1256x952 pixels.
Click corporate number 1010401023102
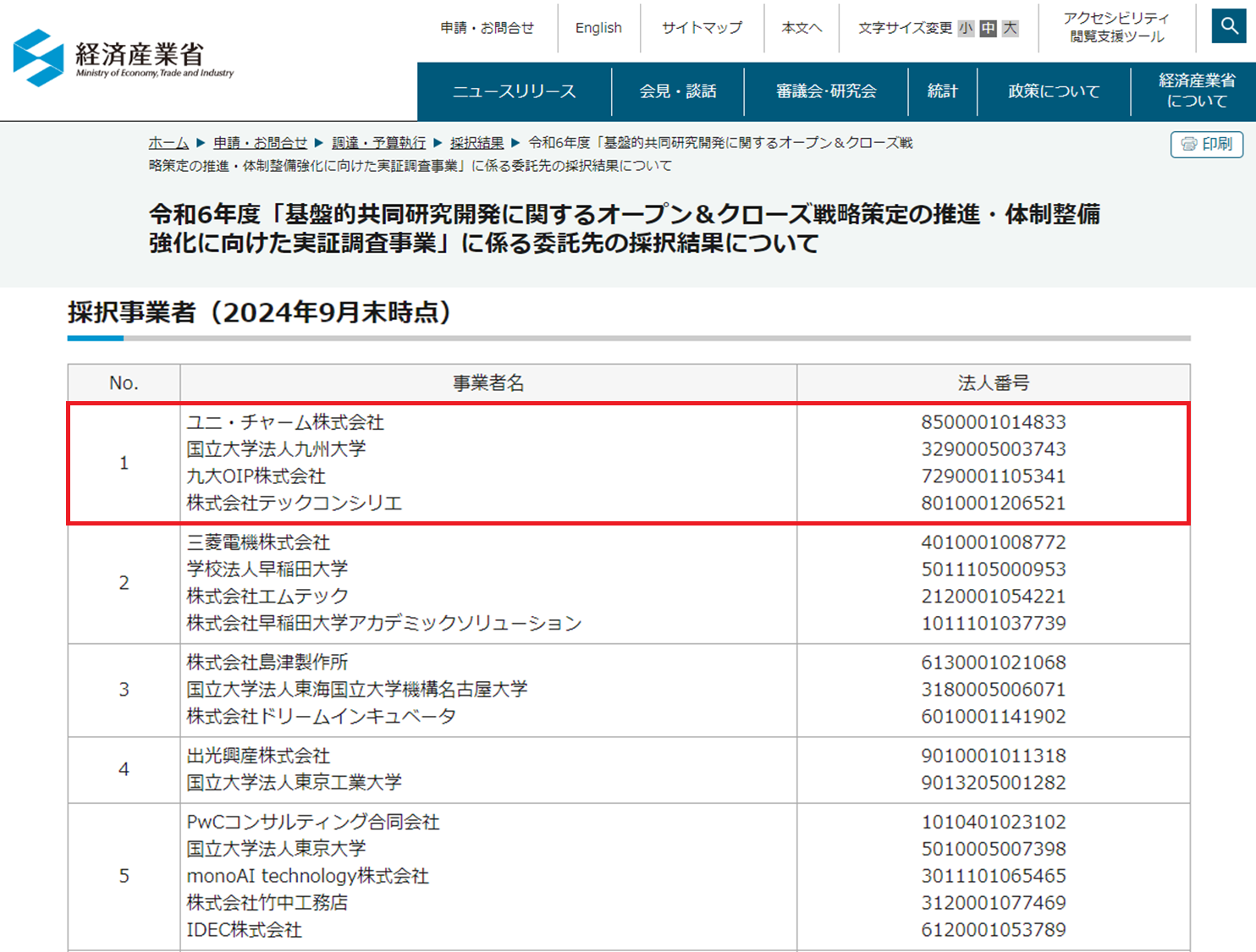coord(994,822)
